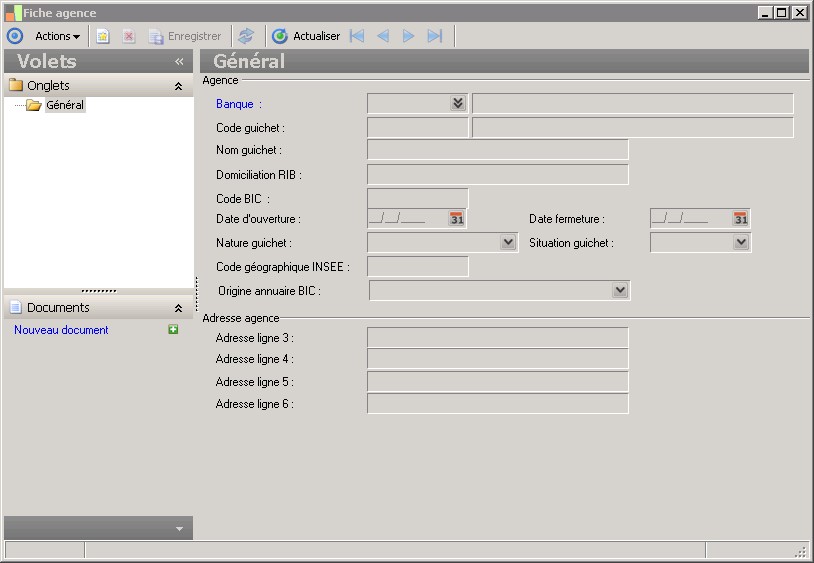The image size is (814, 563).
Task: Open the Situation guichet dropdown
Action: pos(740,242)
